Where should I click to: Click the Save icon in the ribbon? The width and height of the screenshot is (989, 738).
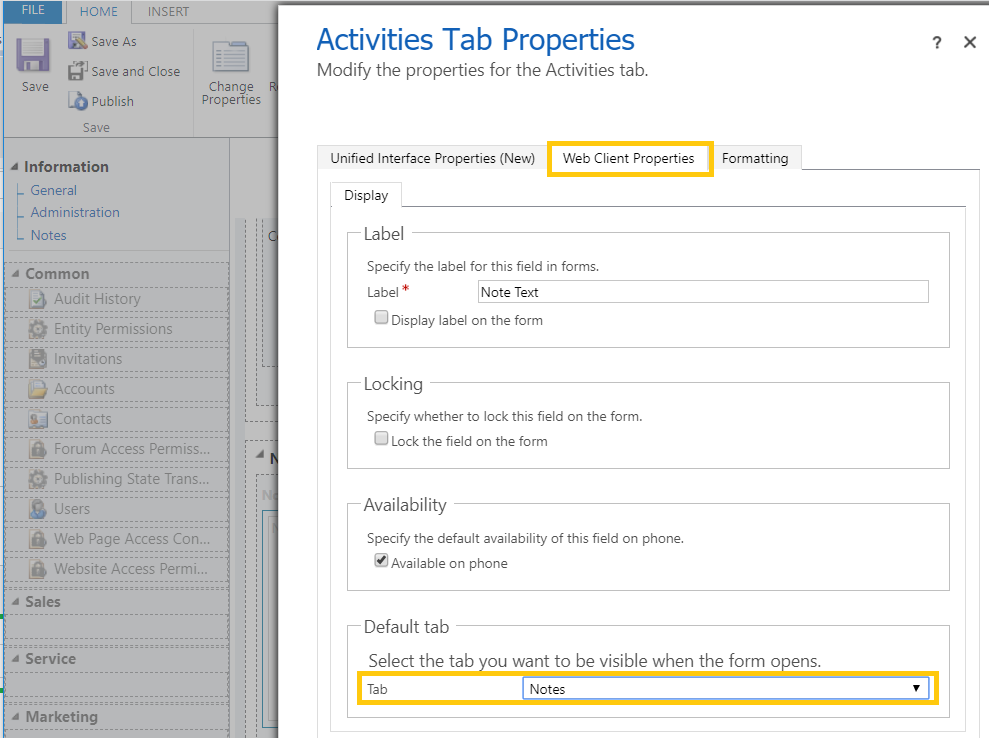coord(33,62)
